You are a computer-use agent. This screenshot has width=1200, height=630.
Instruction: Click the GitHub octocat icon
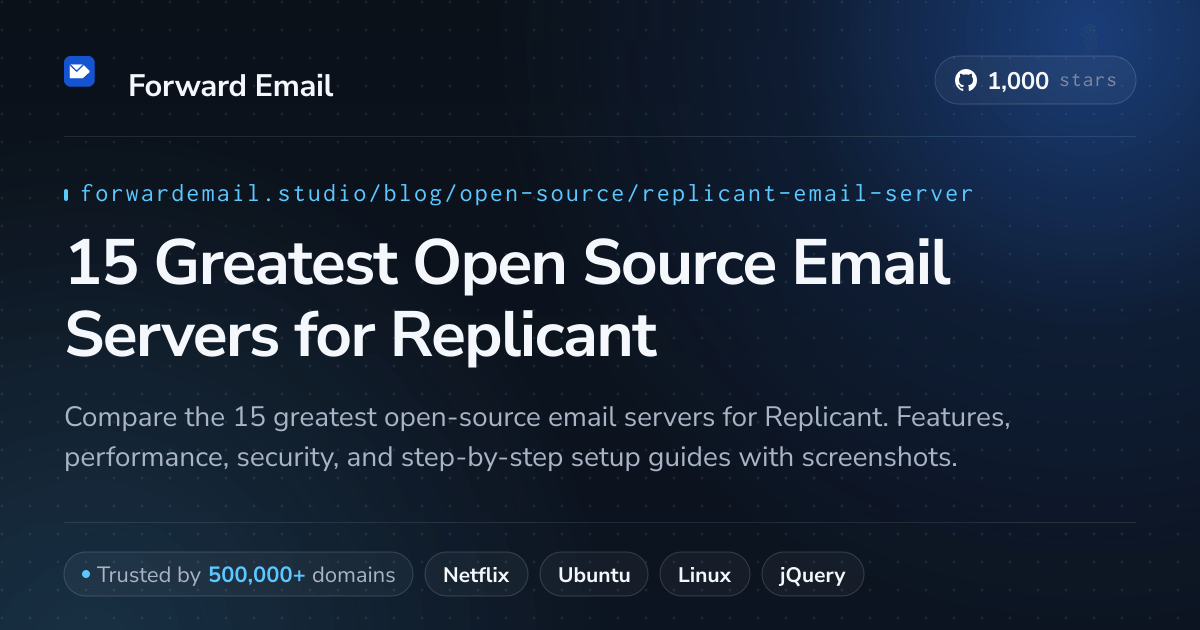[966, 81]
